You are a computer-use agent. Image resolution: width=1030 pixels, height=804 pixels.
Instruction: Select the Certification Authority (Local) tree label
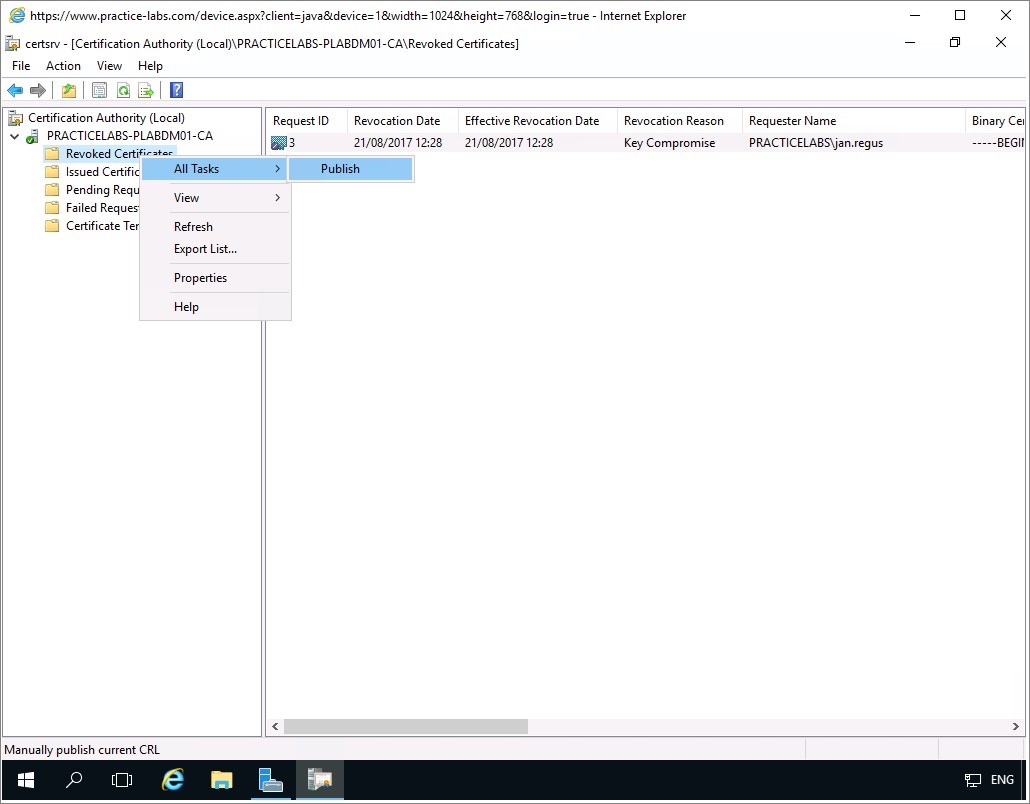point(106,118)
